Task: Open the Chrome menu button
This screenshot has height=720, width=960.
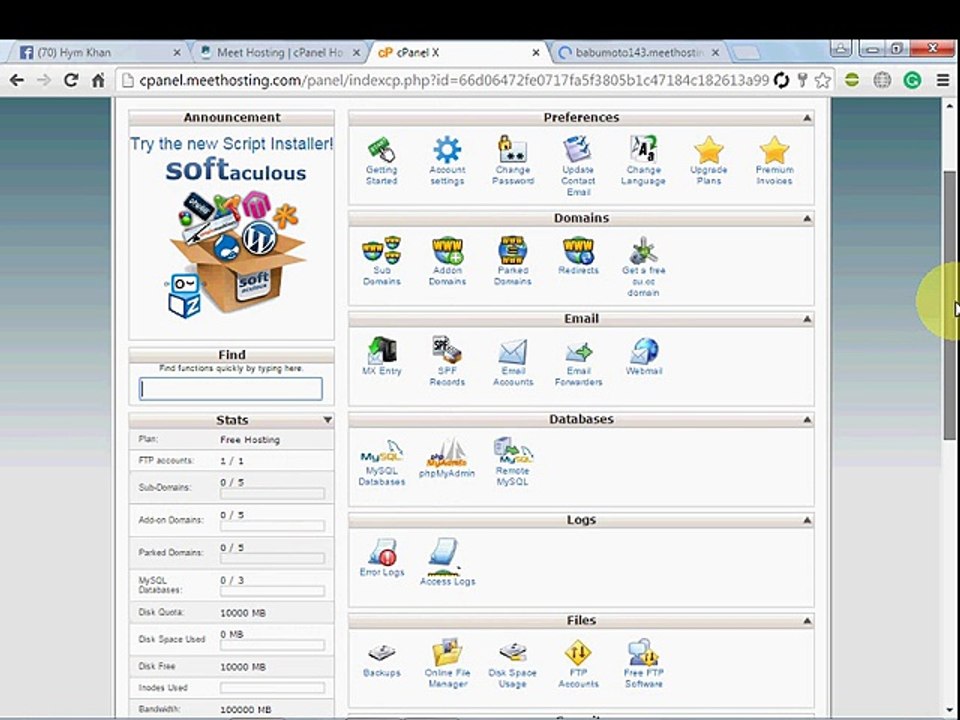Action: click(943, 80)
